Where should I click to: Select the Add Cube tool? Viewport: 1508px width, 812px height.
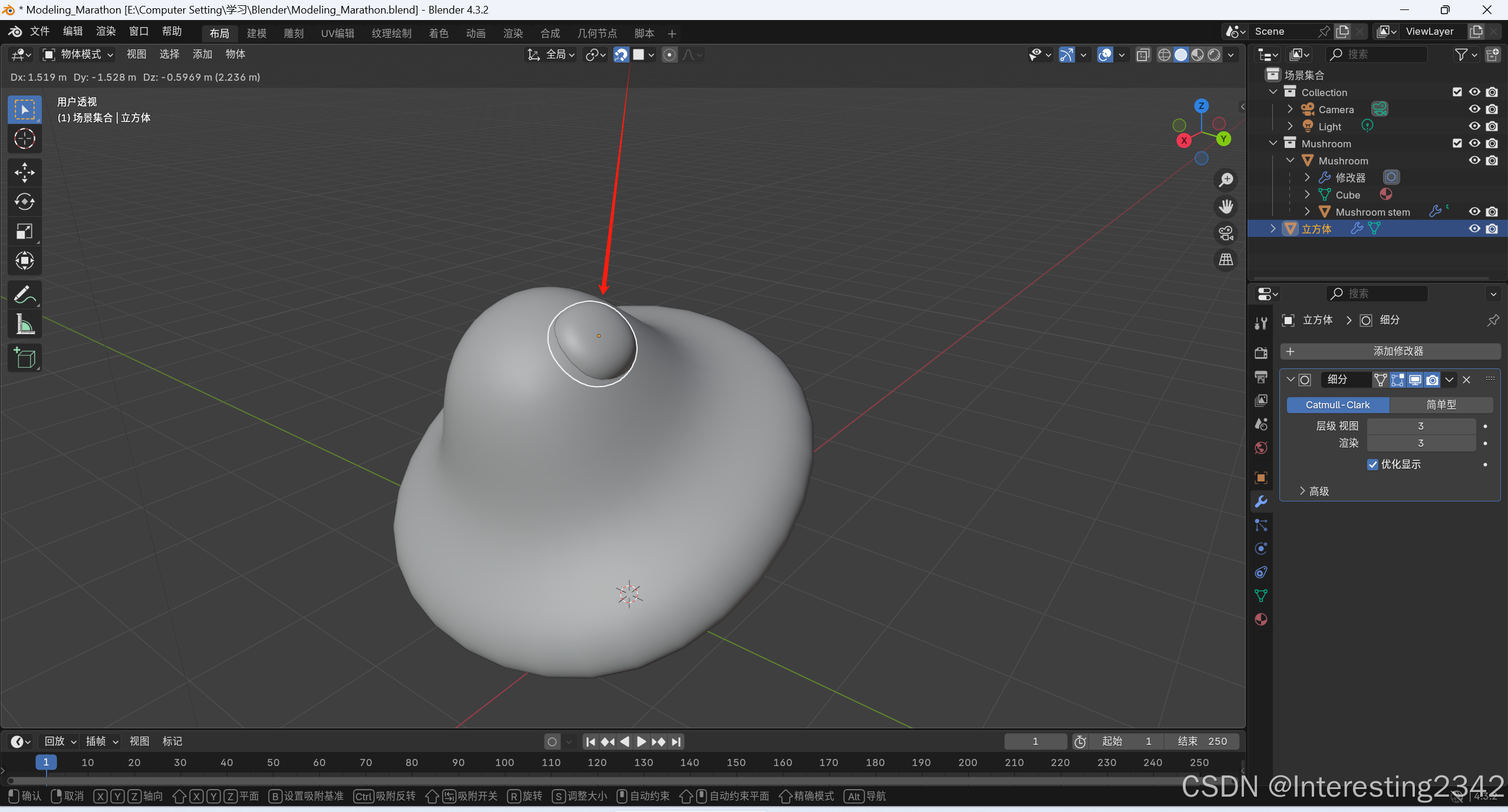(24, 358)
